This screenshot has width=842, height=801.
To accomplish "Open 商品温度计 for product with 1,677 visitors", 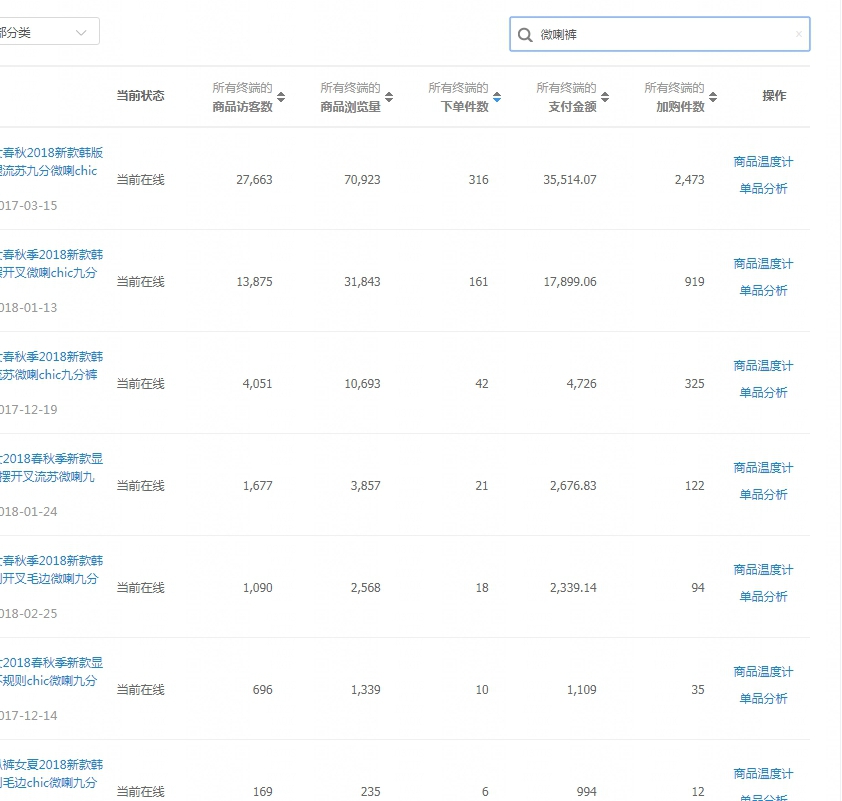I will click(x=763, y=468).
